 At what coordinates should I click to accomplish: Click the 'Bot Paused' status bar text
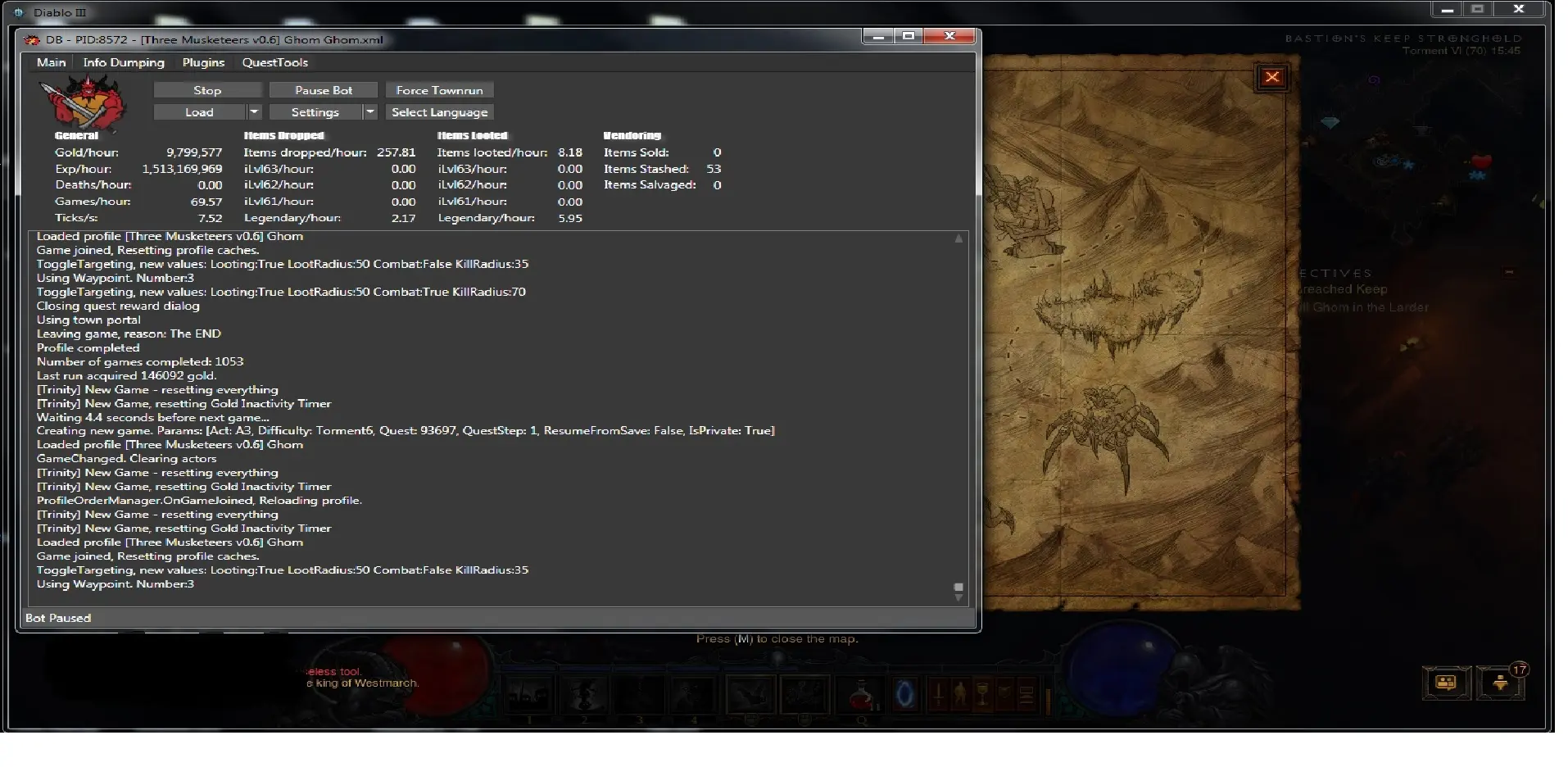[58, 618]
